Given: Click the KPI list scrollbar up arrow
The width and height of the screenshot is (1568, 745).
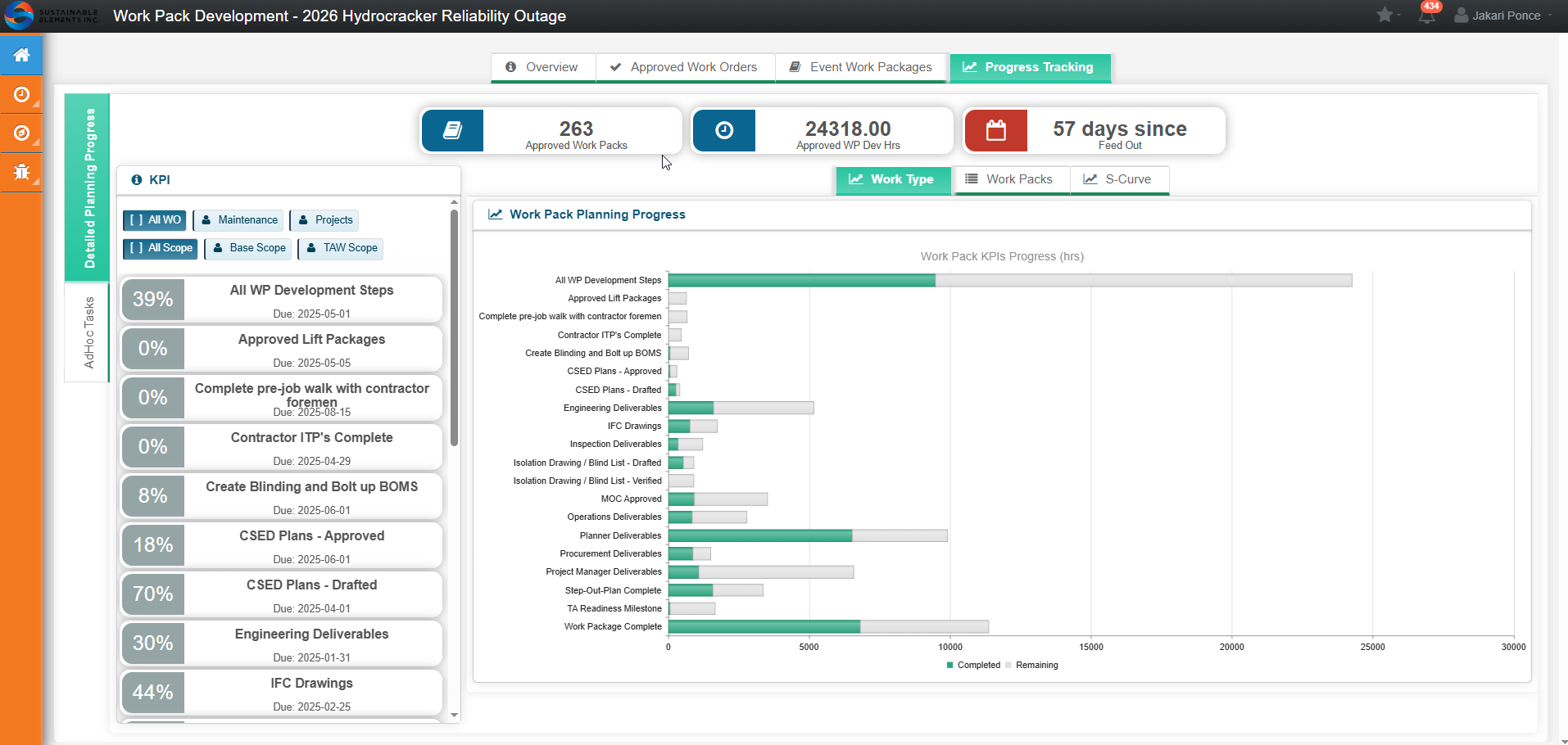Looking at the screenshot, I should [455, 202].
